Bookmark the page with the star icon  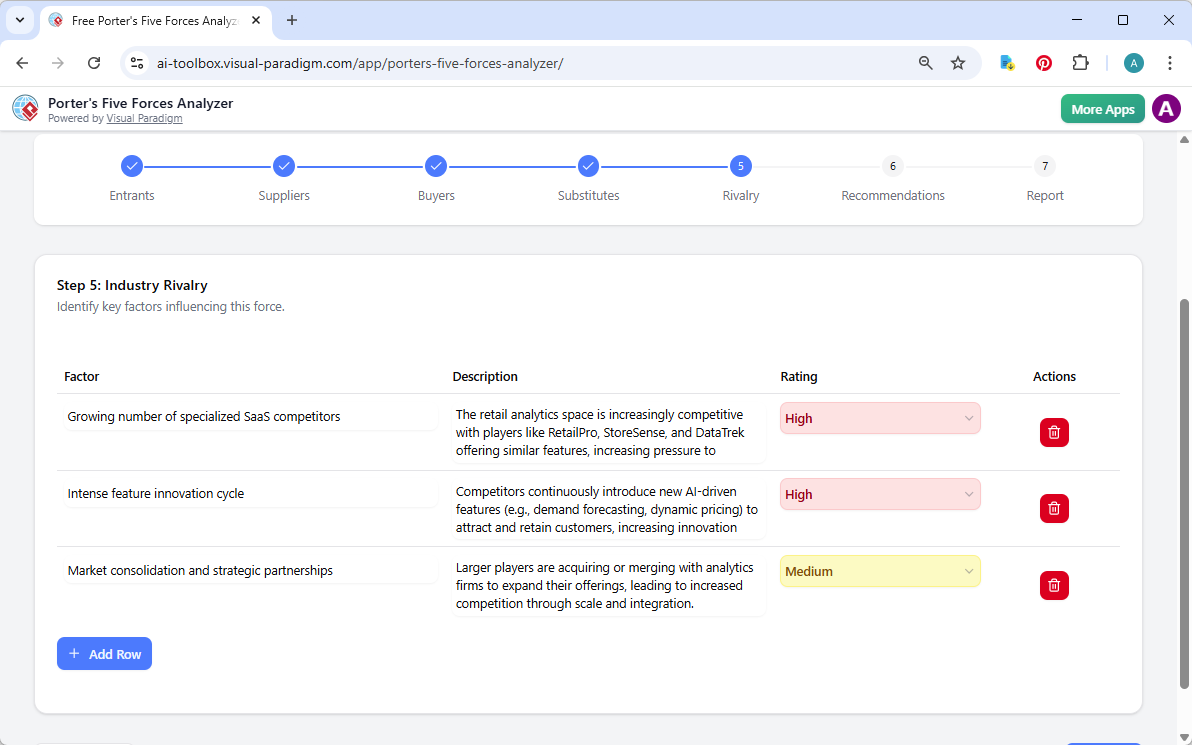point(958,62)
